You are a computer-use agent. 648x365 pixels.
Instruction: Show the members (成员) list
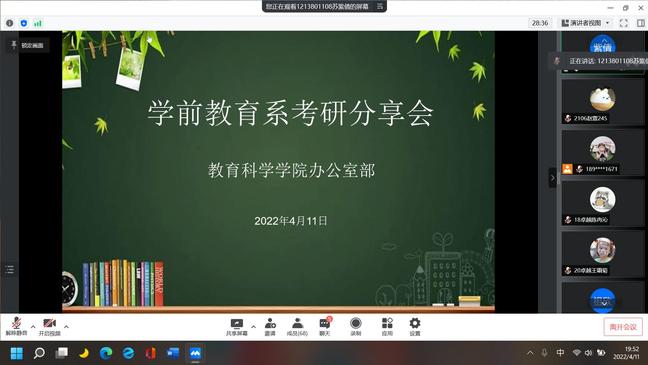click(x=297, y=327)
